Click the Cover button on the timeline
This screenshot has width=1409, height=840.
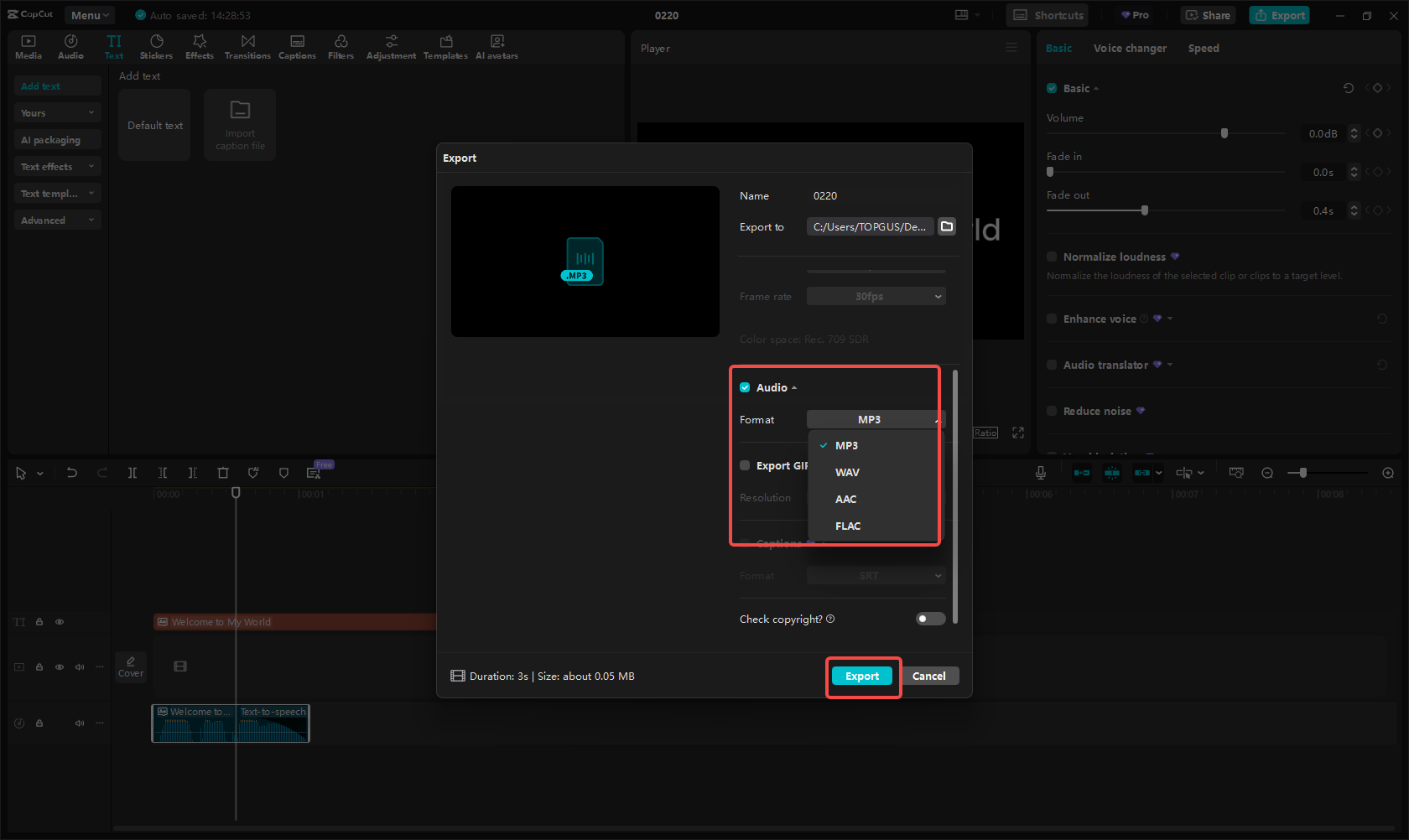[131, 666]
